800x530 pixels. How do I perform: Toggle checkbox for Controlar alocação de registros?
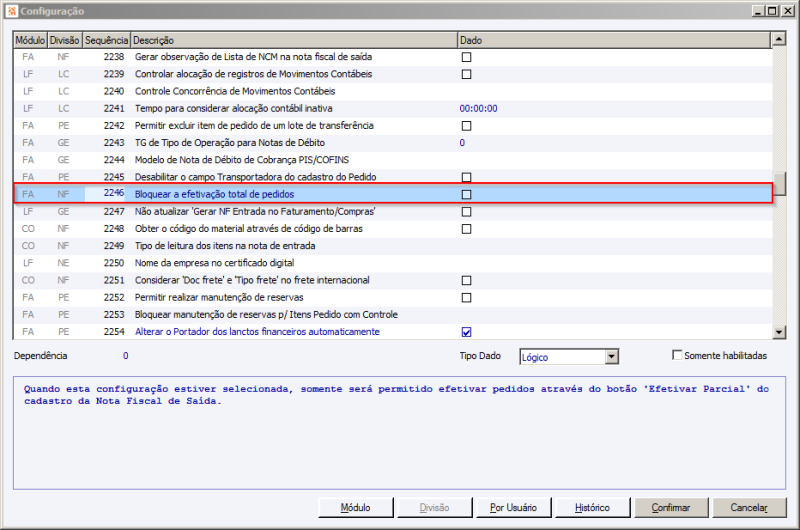pyautogui.click(x=466, y=74)
